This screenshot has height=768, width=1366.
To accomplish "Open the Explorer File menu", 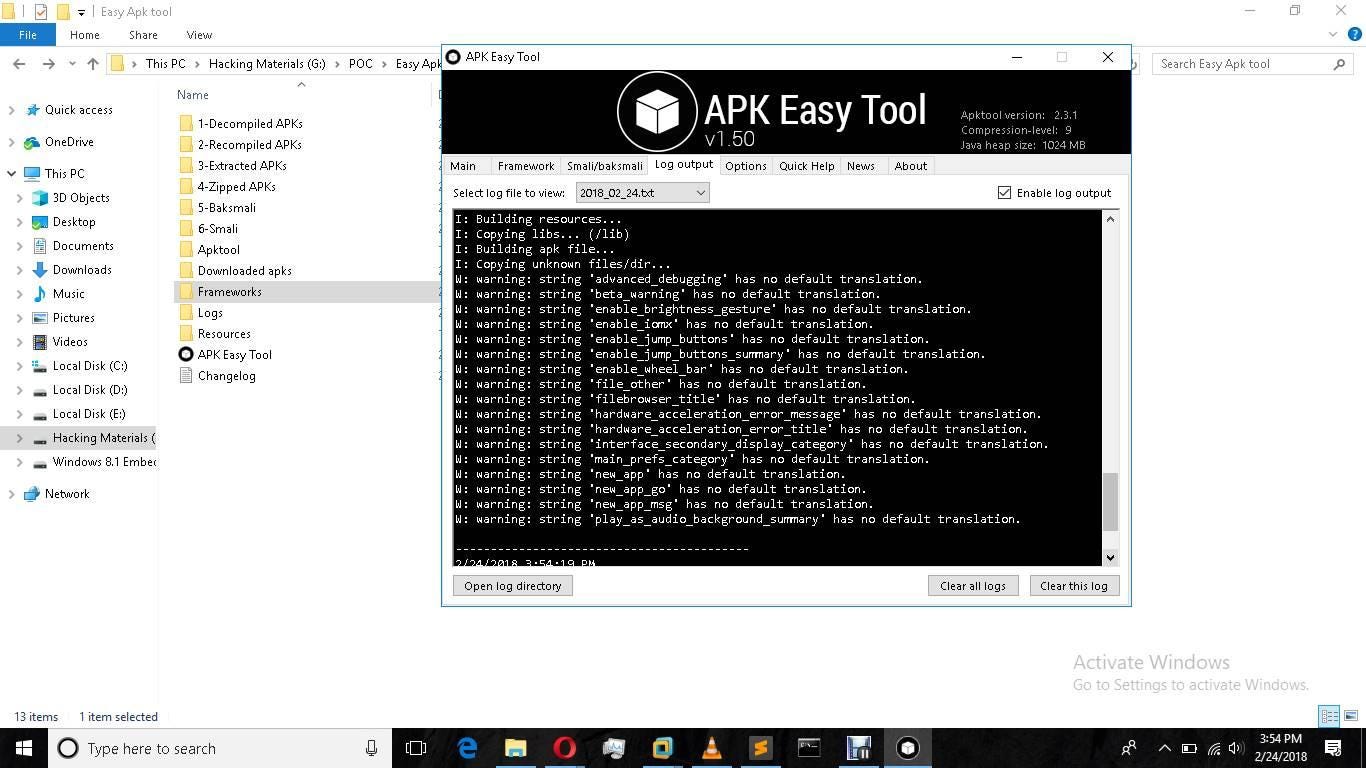I will [28, 35].
